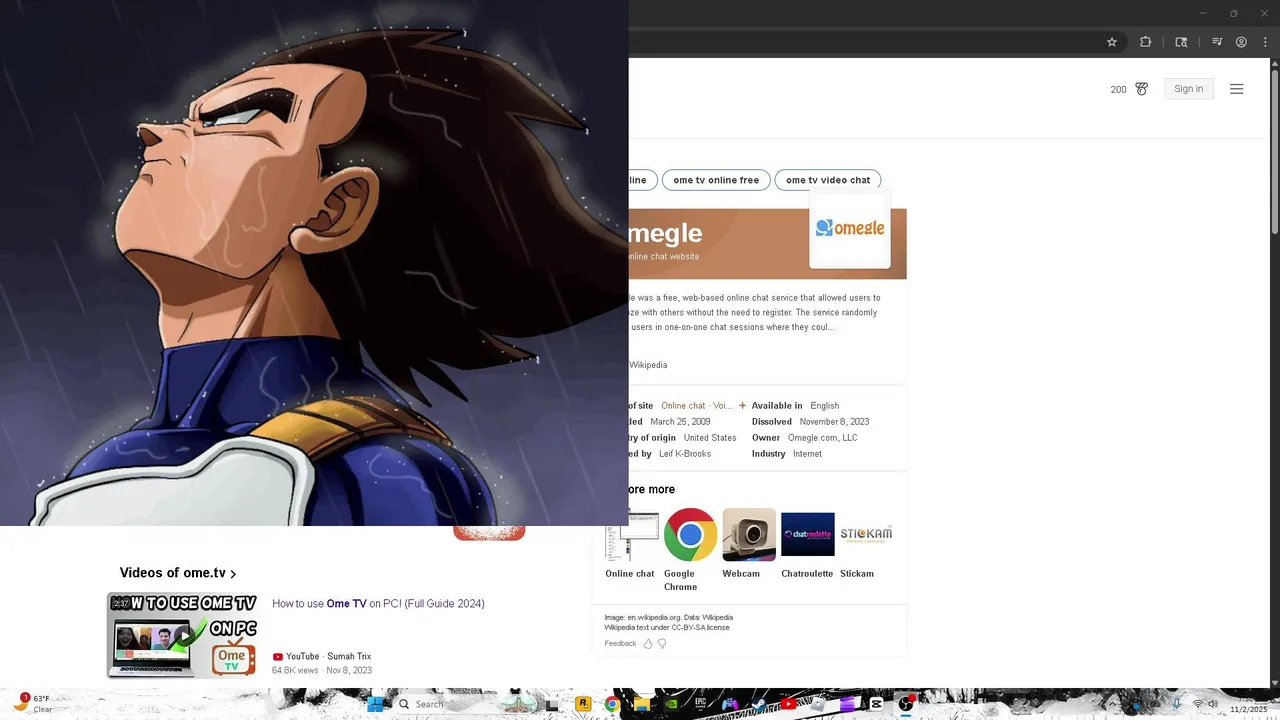
Task: Open File Explorer from the taskbar
Action: coord(641,704)
